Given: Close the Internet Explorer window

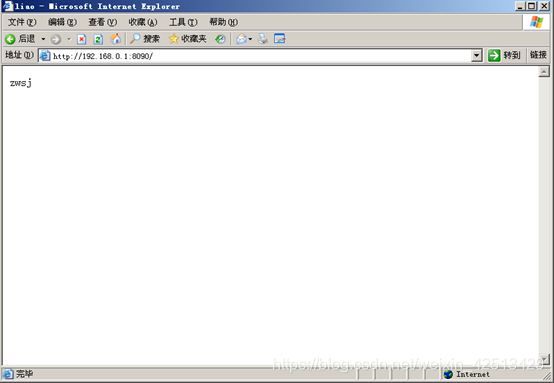Looking at the screenshot, I should (x=544, y=6).
